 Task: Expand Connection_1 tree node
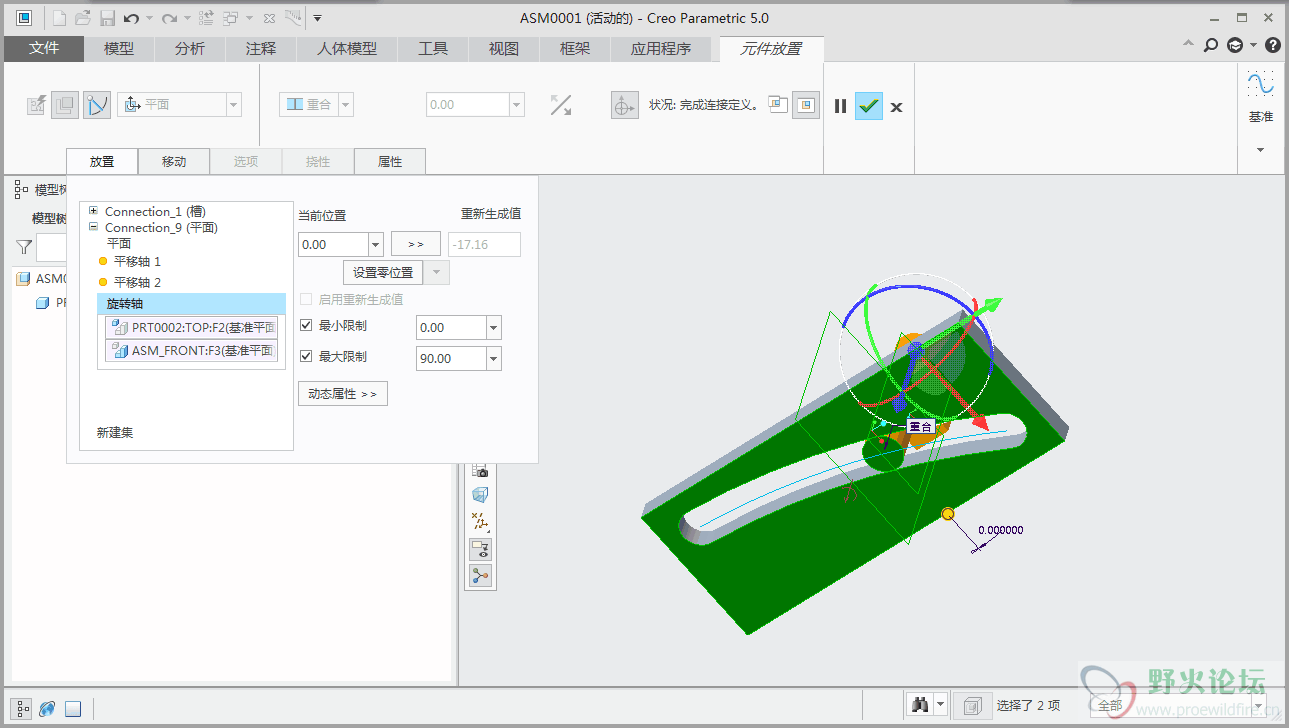point(93,211)
